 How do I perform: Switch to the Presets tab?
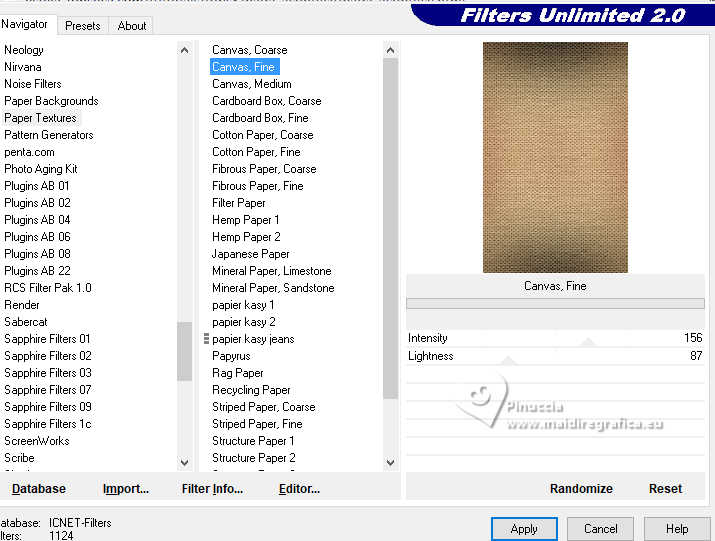[x=83, y=26]
